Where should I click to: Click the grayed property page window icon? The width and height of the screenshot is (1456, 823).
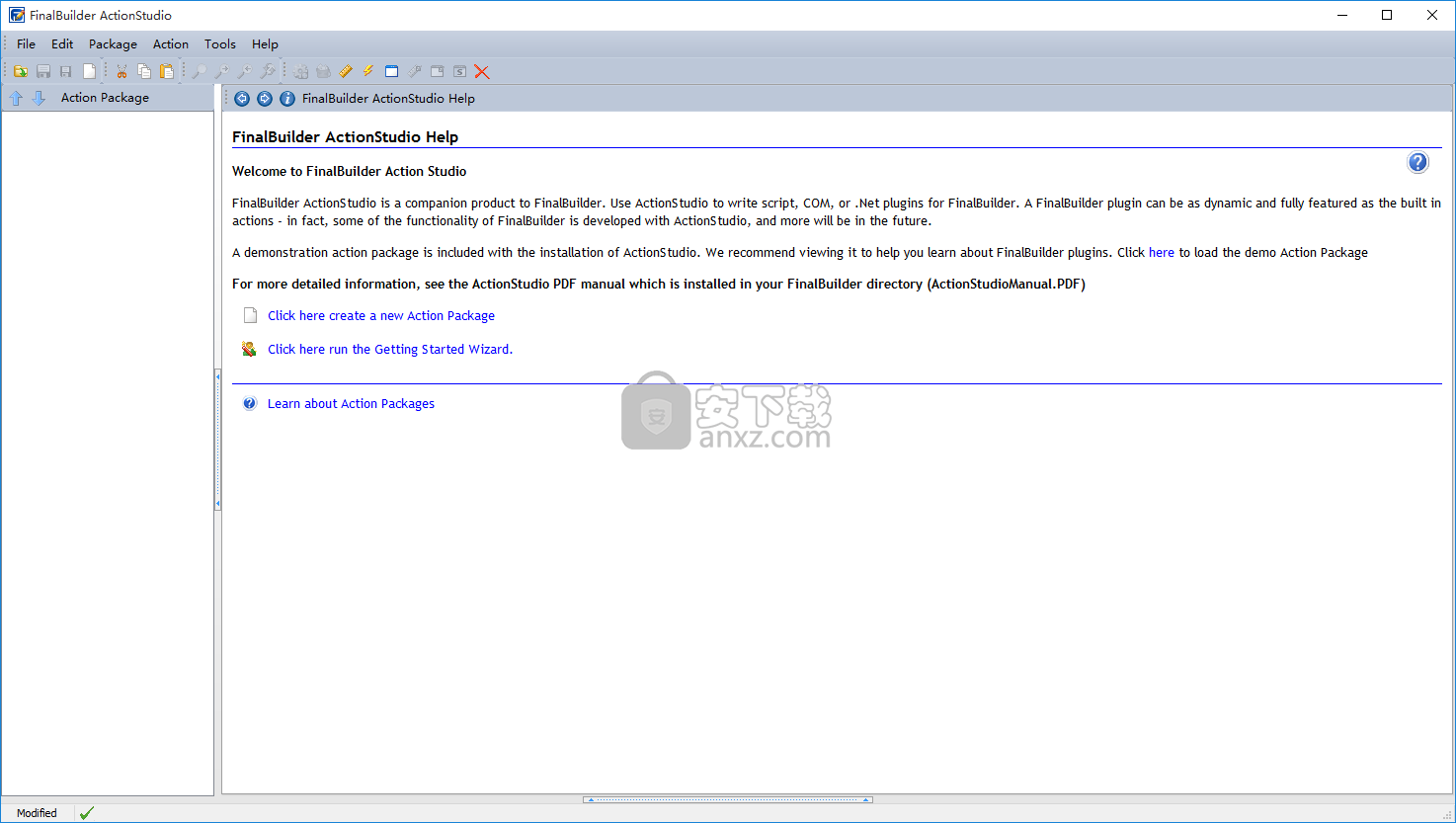click(437, 71)
